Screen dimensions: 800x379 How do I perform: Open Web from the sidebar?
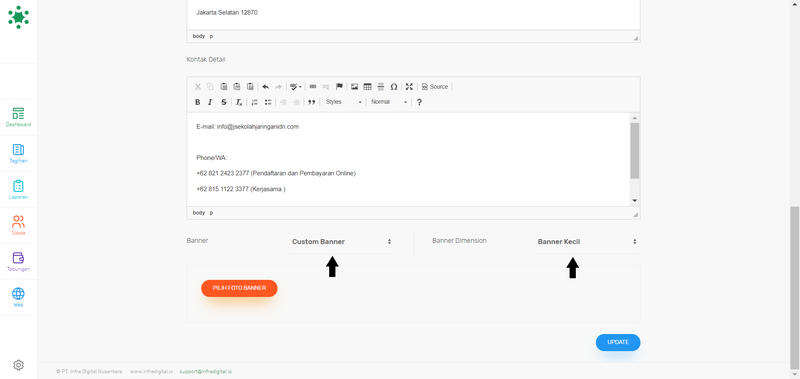(18, 298)
